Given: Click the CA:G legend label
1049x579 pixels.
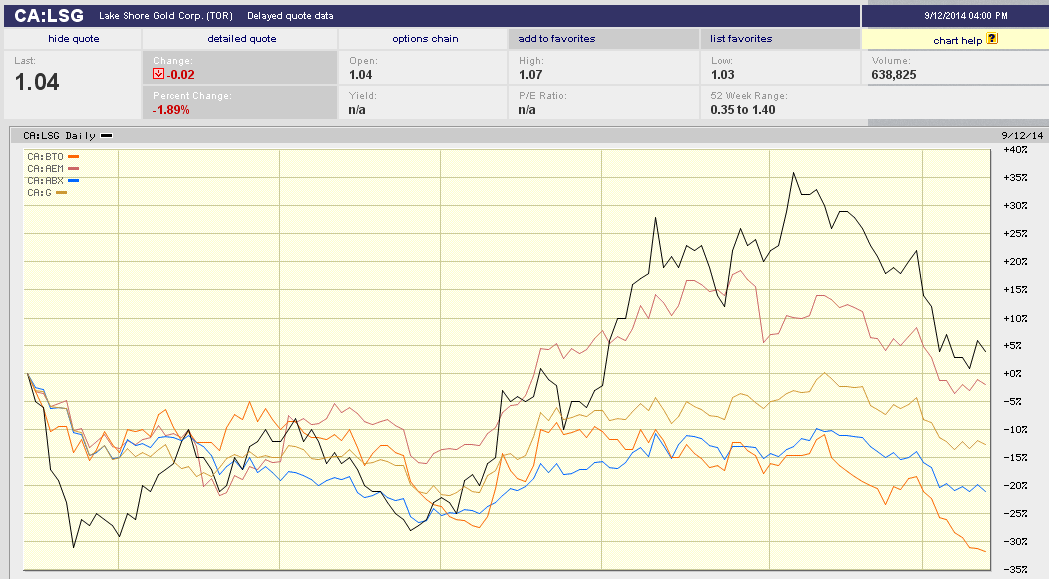Looking at the screenshot, I should pyautogui.click(x=39, y=193).
